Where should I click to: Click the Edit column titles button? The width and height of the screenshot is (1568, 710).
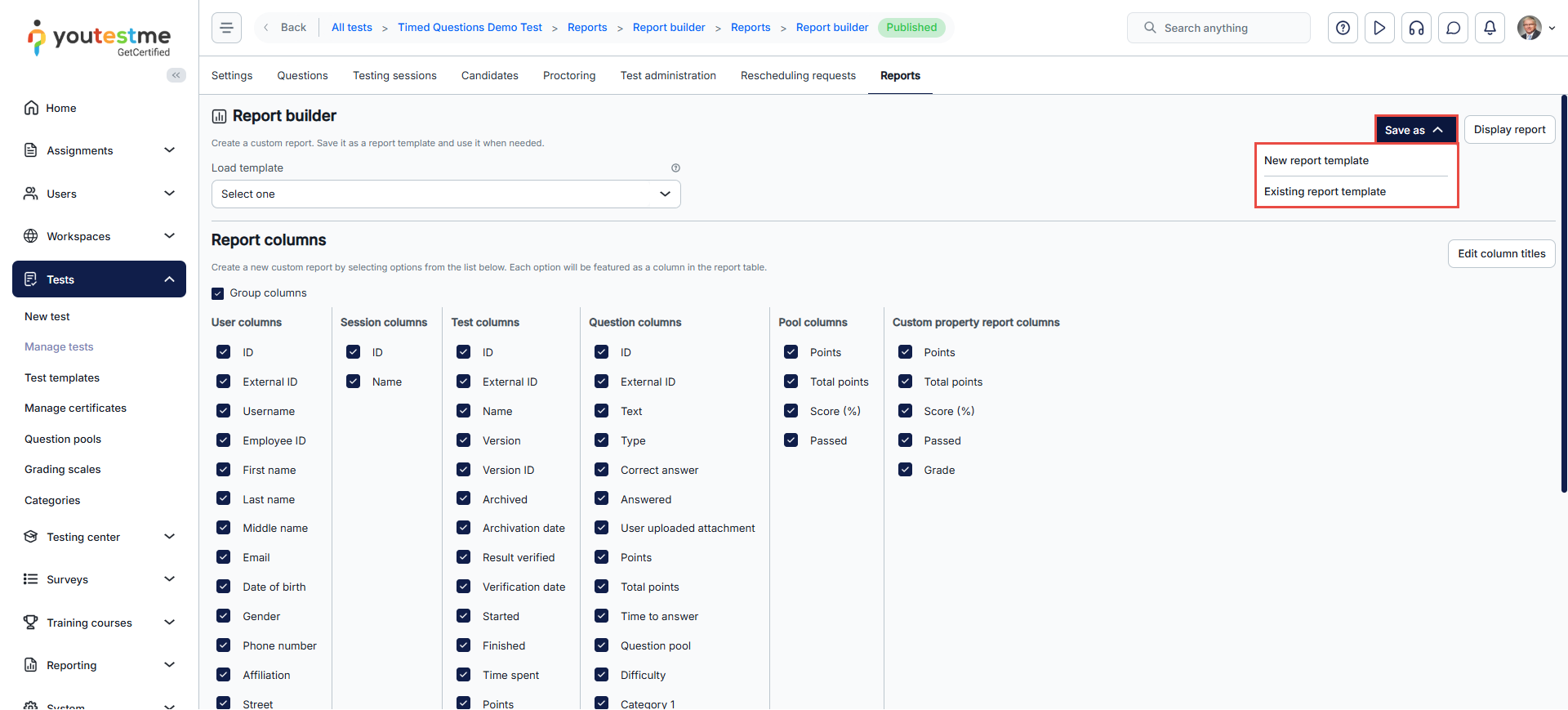(1501, 254)
